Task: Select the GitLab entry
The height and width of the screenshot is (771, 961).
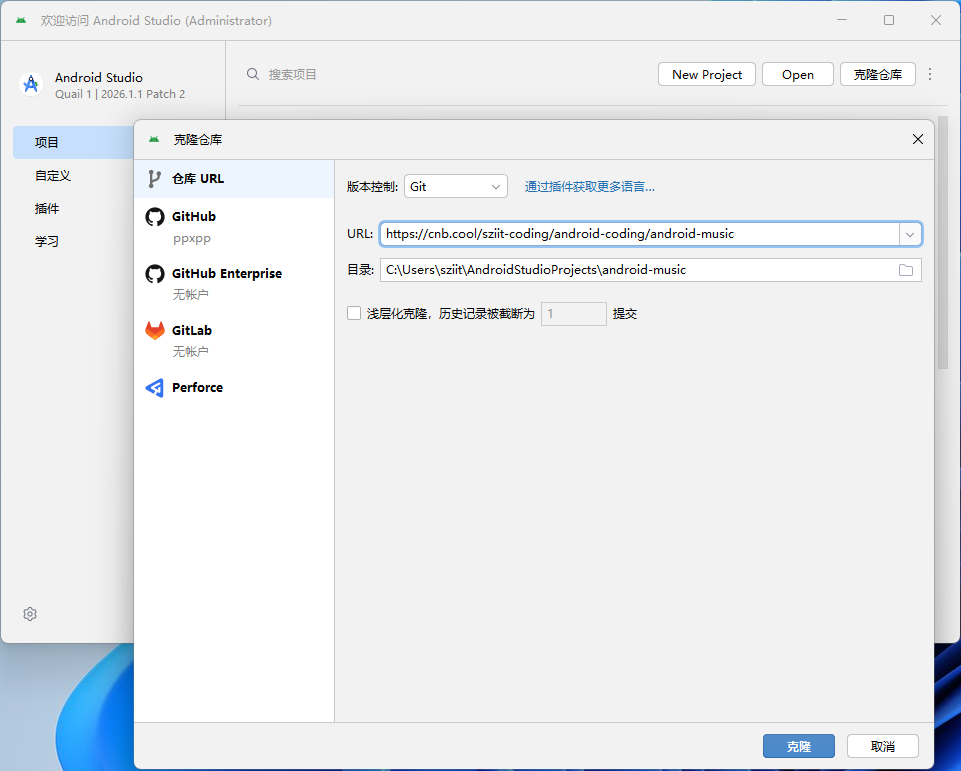Action: [x=234, y=340]
